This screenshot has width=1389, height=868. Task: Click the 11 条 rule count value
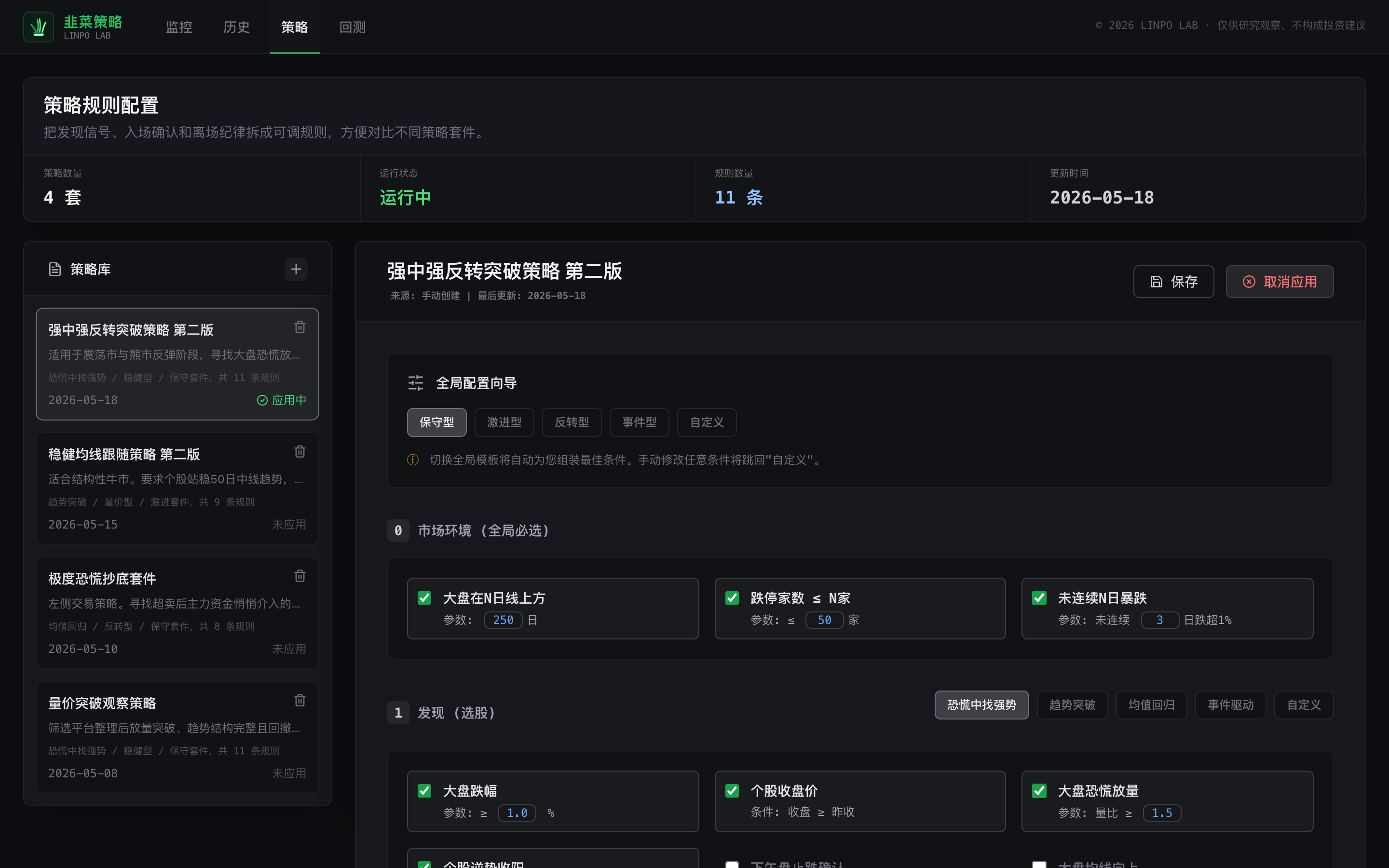click(739, 198)
